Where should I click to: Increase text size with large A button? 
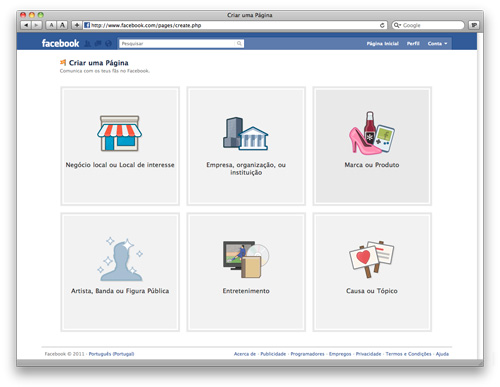62,25
